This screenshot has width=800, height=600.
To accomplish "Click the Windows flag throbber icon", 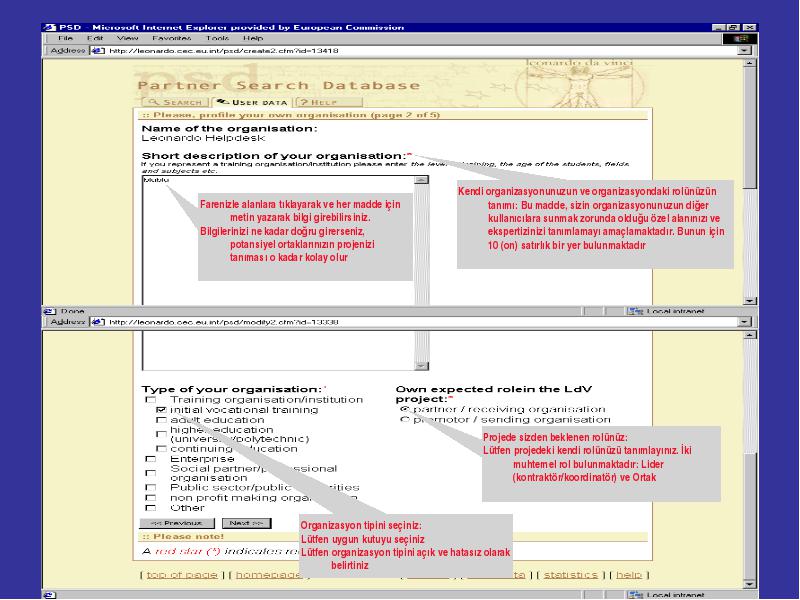I will coord(740,38).
